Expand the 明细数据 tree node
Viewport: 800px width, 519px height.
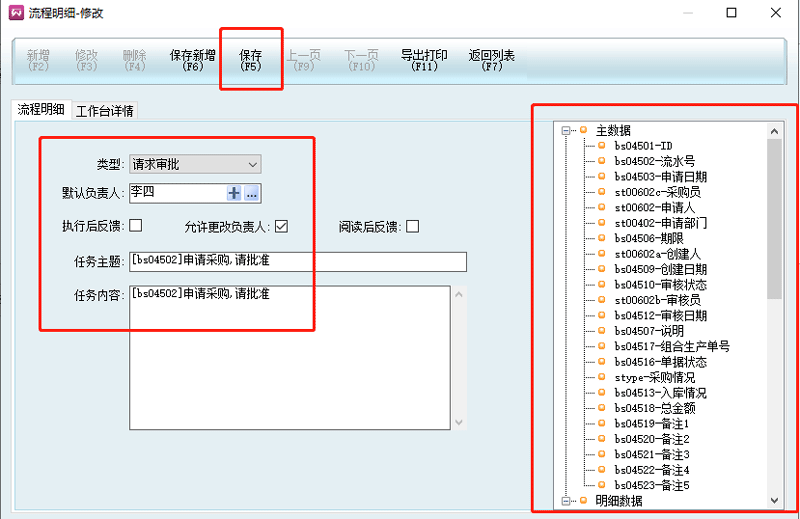(567, 500)
